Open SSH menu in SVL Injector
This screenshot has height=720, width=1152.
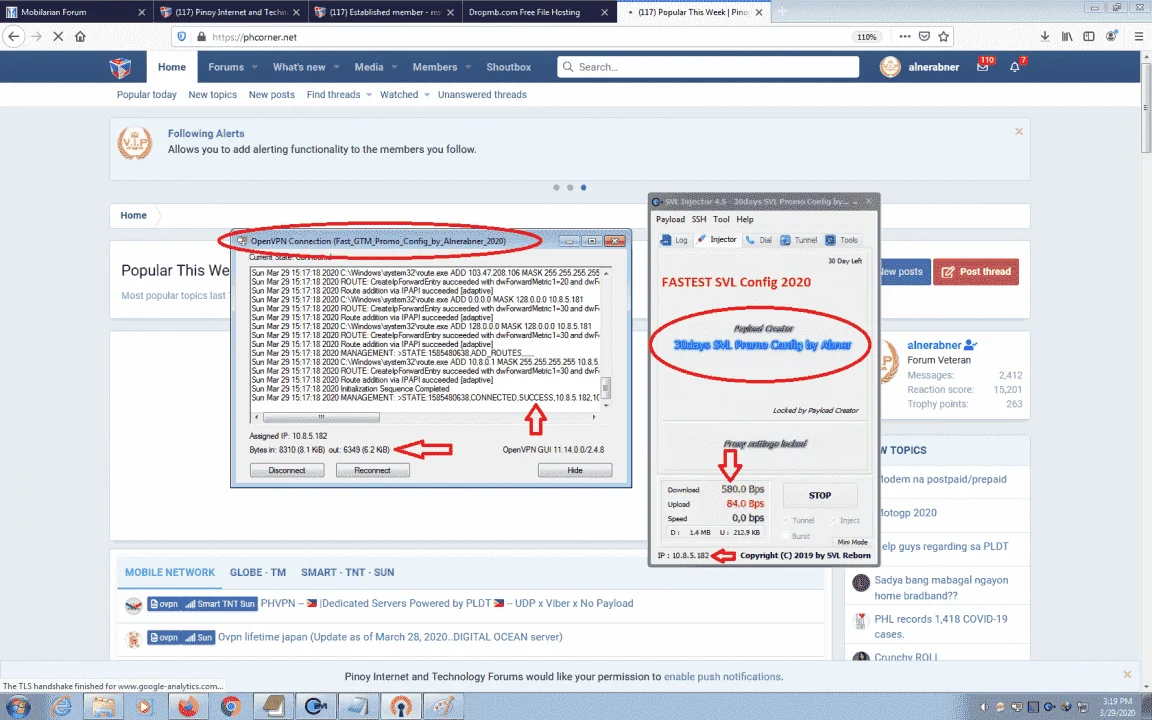[x=699, y=219]
